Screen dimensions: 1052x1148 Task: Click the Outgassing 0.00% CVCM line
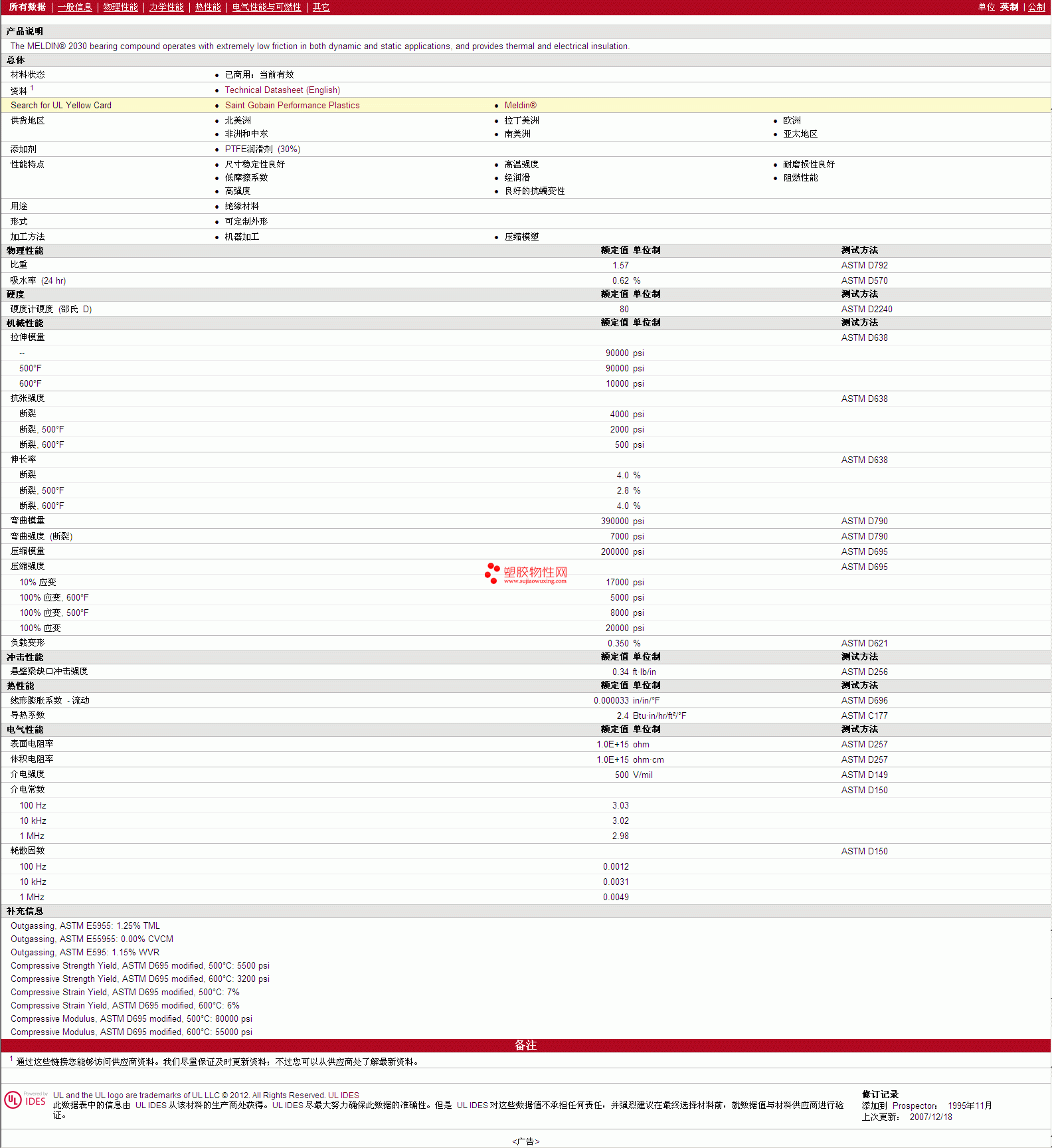tap(92, 939)
